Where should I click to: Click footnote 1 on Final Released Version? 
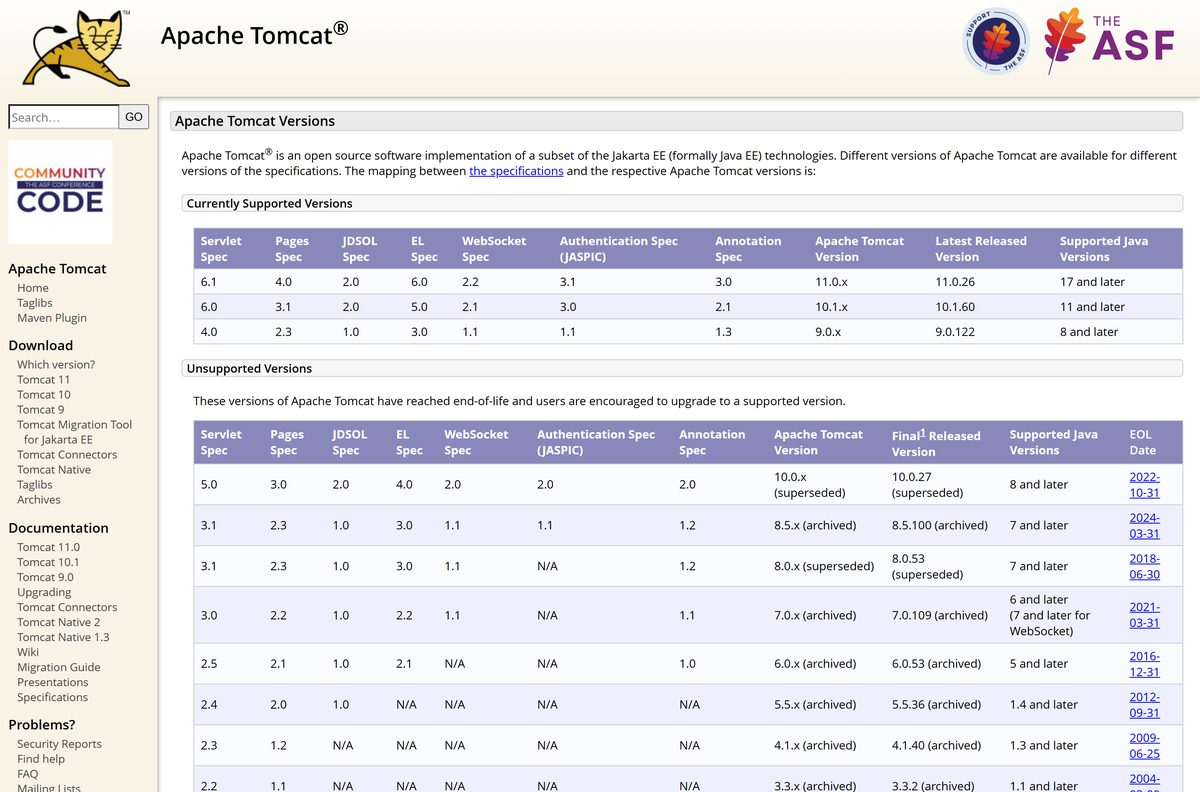coord(922,432)
